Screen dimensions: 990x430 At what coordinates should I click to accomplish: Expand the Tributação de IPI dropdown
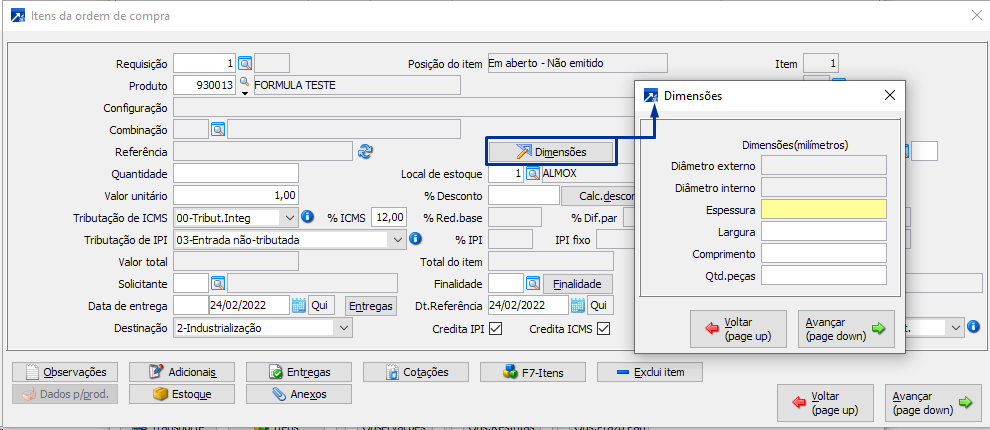click(x=395, y=240)
